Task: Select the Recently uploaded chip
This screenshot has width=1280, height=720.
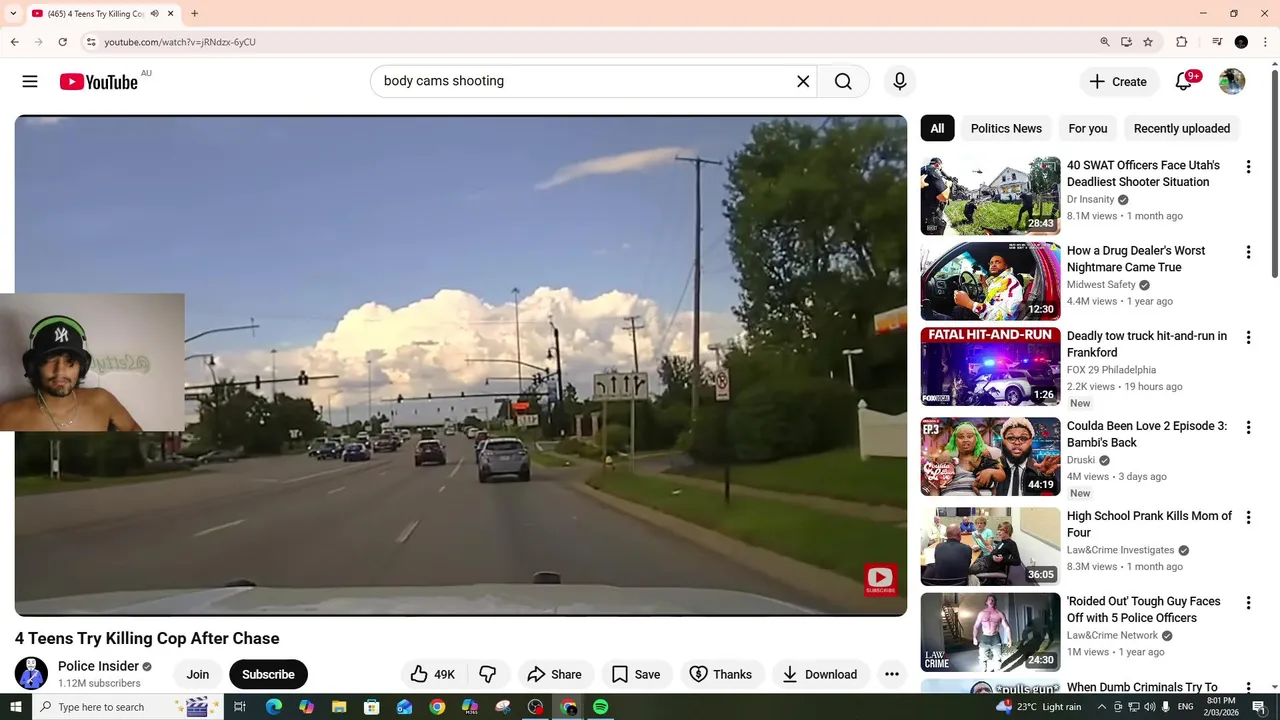Action: pos(1182,128)
